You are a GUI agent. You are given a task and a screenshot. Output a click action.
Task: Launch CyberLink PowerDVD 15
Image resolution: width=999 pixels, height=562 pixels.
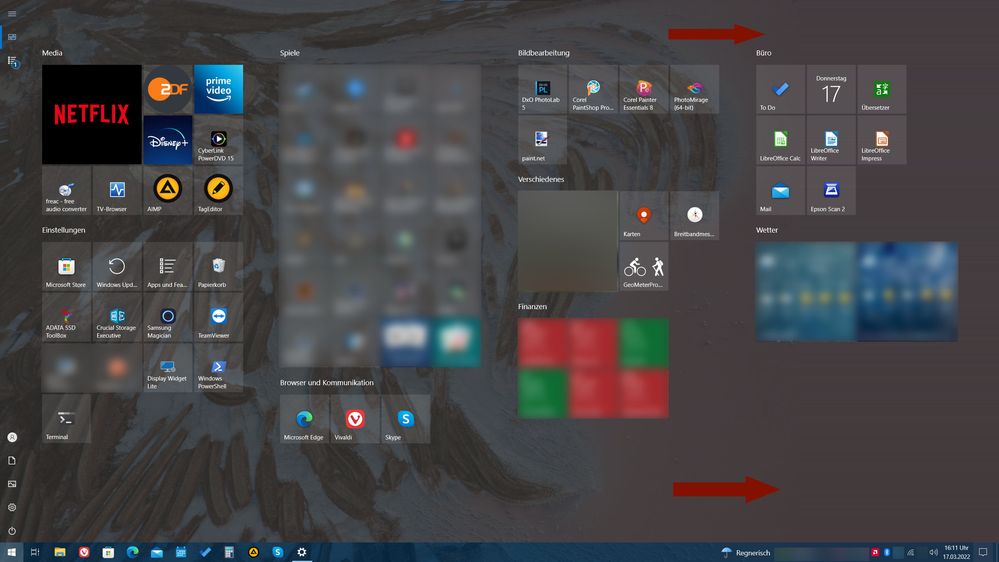219,140
